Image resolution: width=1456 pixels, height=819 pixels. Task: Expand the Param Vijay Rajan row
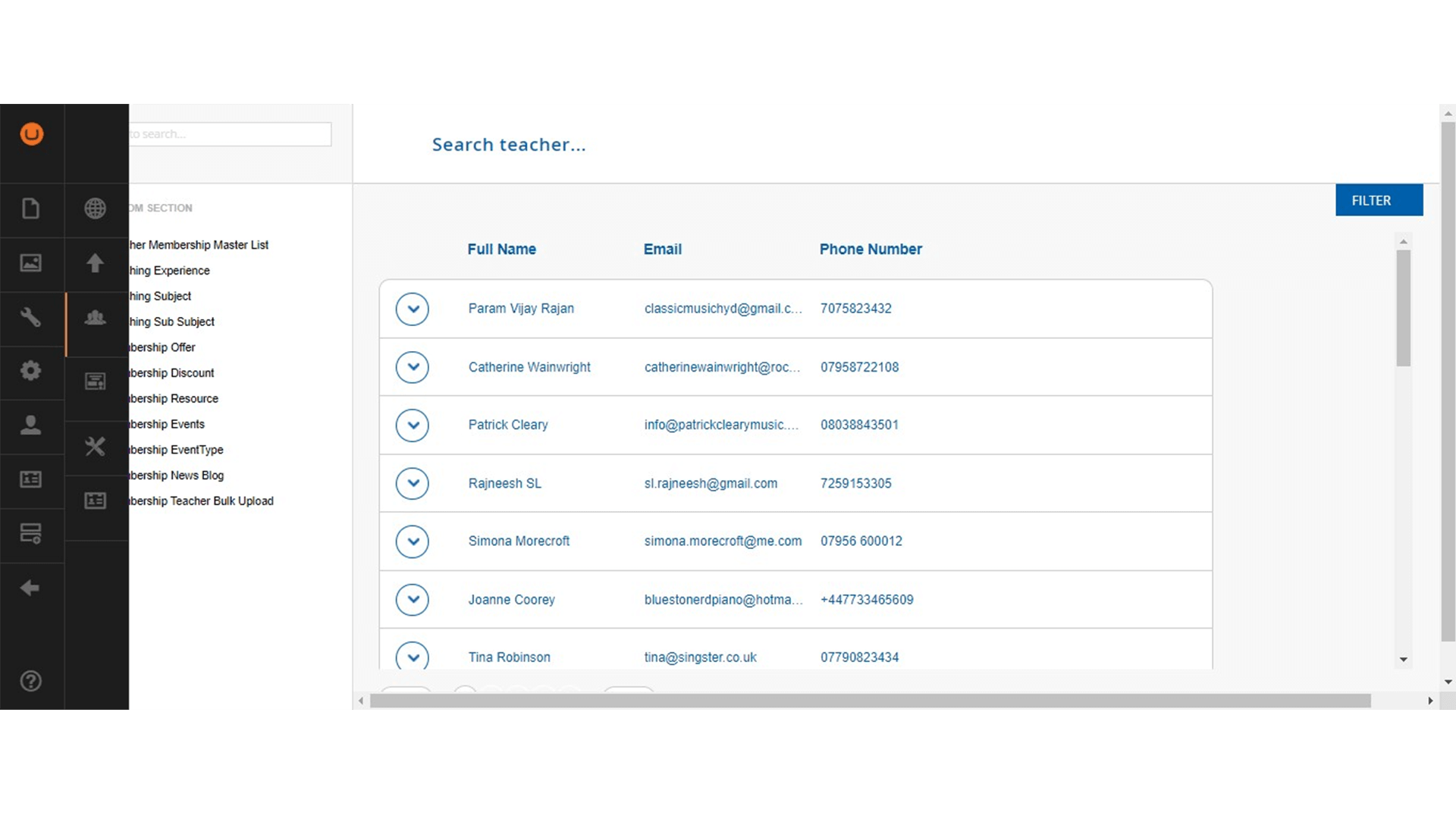(x=413, y=309)
